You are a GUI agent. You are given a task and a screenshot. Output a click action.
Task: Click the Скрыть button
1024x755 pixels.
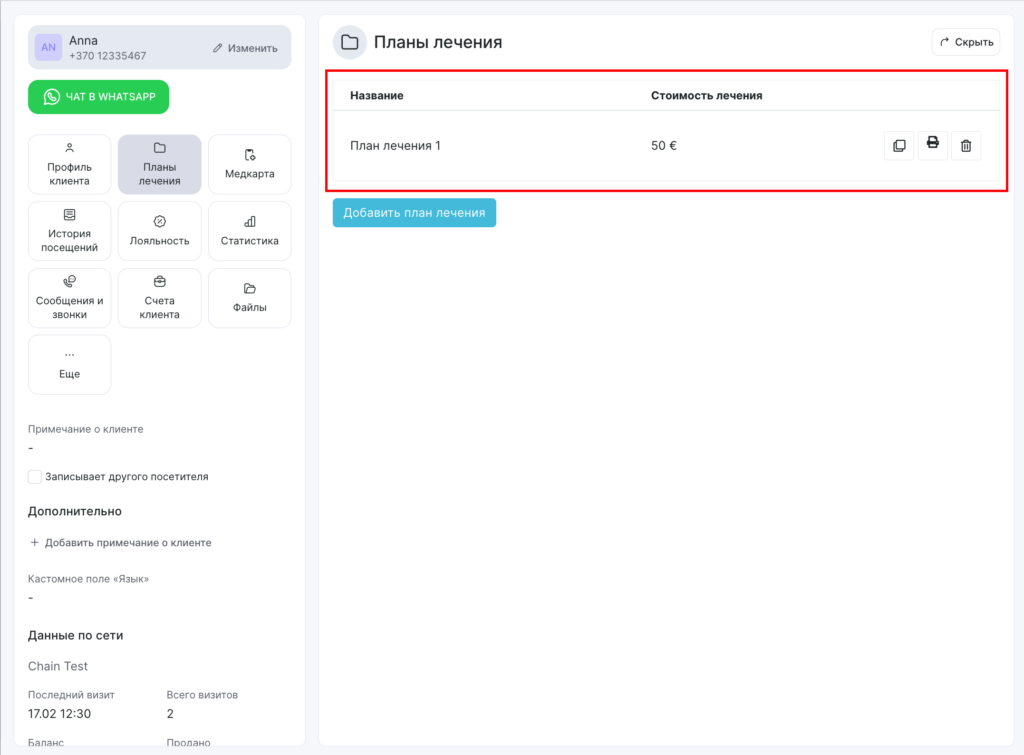click(x=965, y=42)
